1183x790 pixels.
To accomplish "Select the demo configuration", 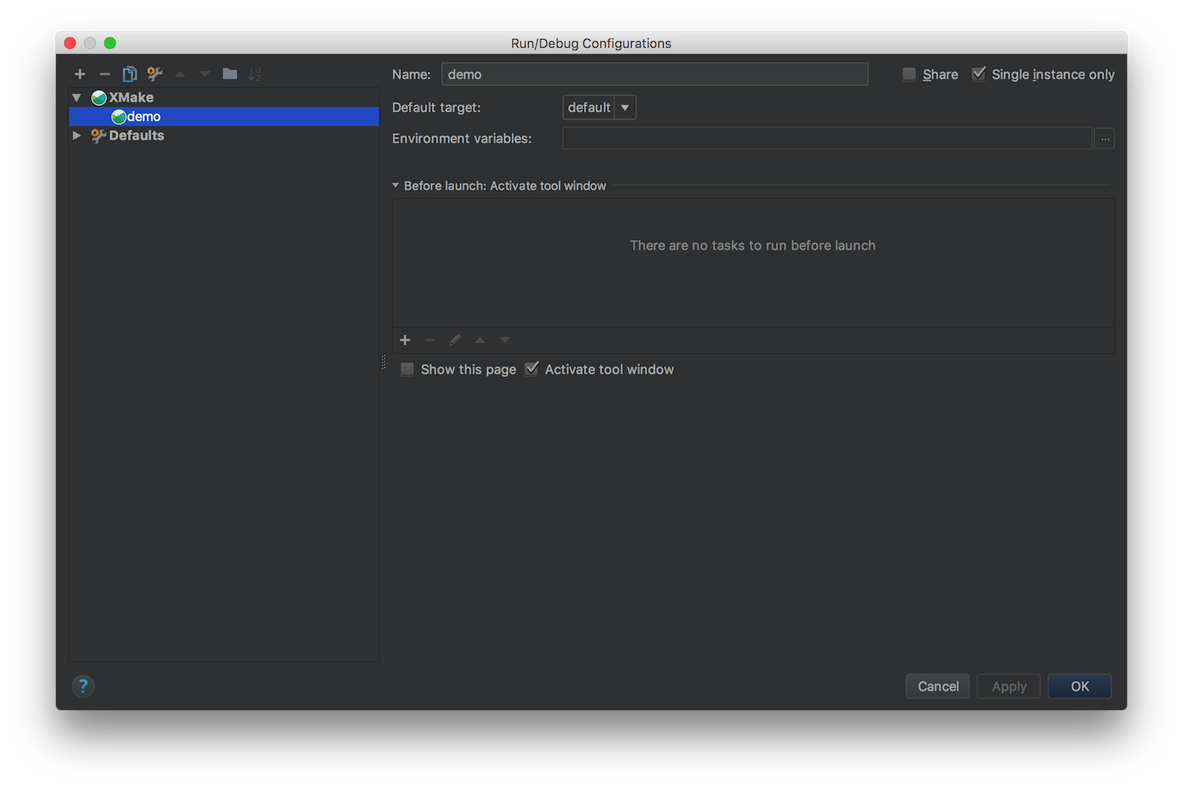I will 224,116.
